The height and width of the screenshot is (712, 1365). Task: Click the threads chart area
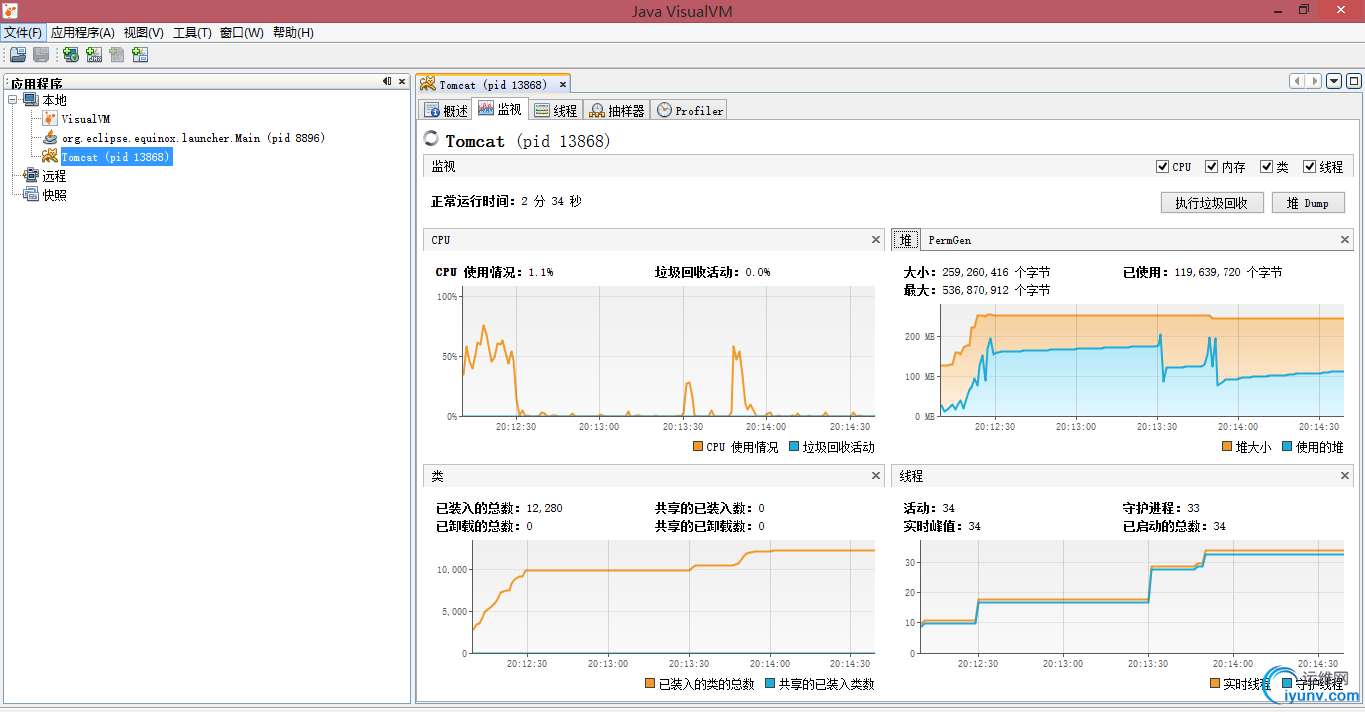pyautogui.click(x=1133, y=597)
